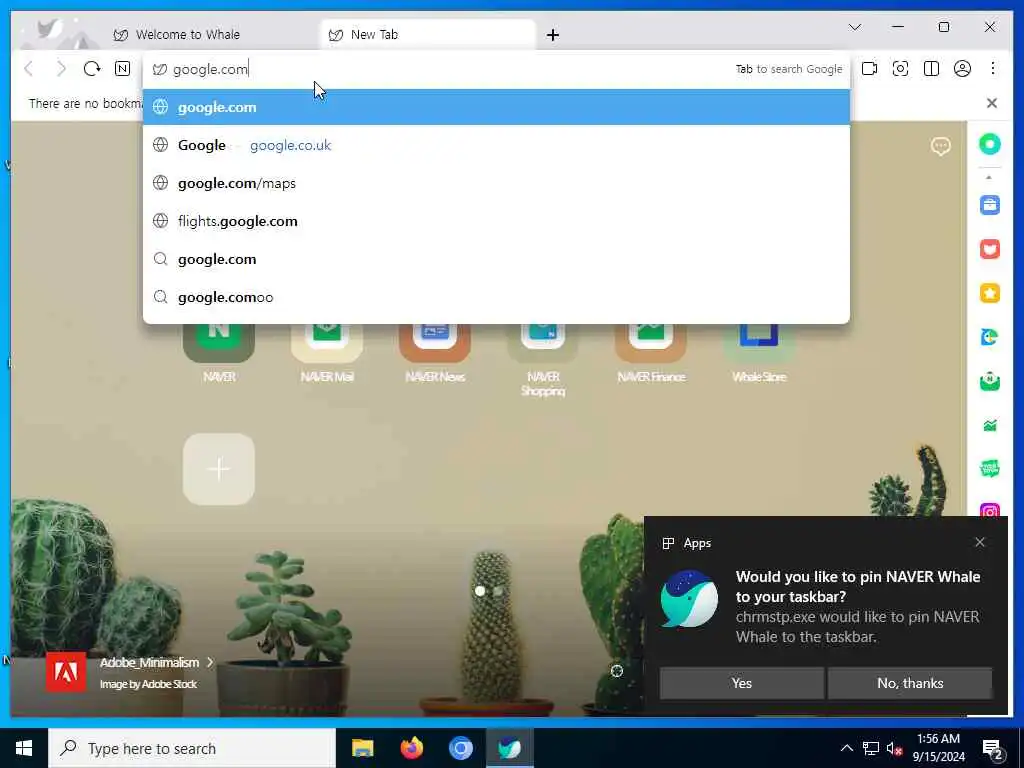Open the three-dot browser menu
The image size is (1024, 768).
tap(993, 69)
